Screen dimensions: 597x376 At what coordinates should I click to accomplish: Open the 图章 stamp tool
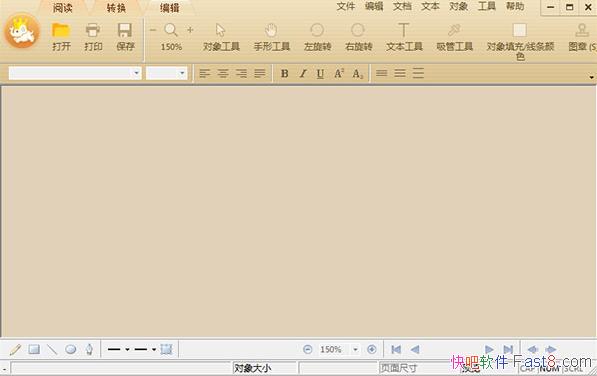pyautogui.click(x=582, y=30)
